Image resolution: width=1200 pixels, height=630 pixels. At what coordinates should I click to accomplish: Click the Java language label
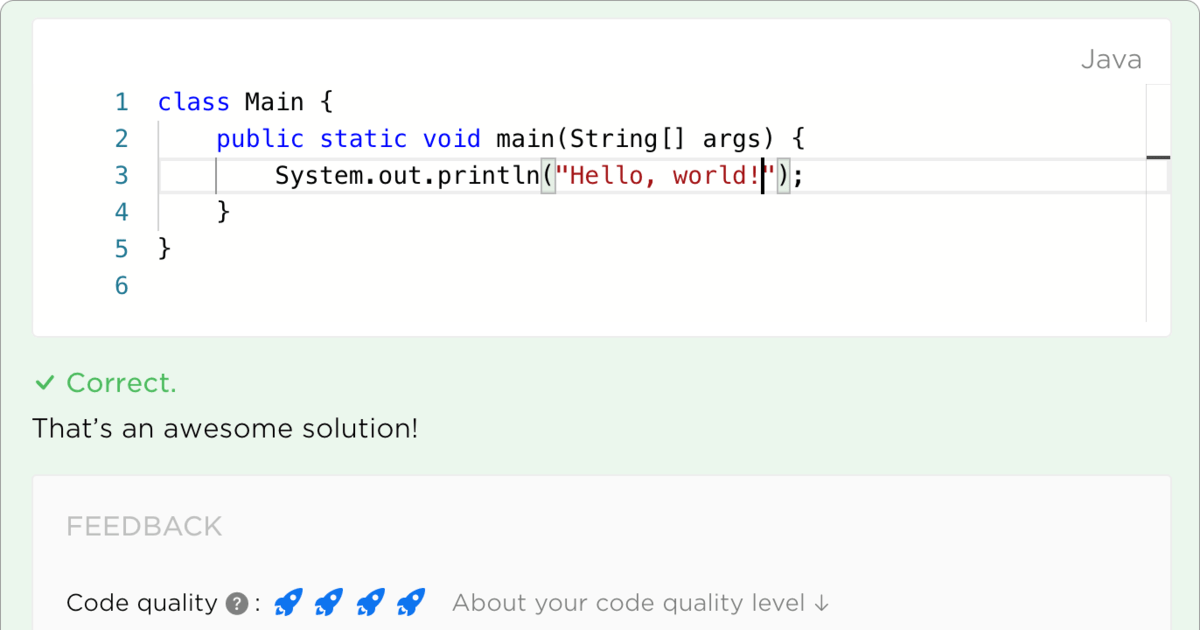(x=1111, y=60)
